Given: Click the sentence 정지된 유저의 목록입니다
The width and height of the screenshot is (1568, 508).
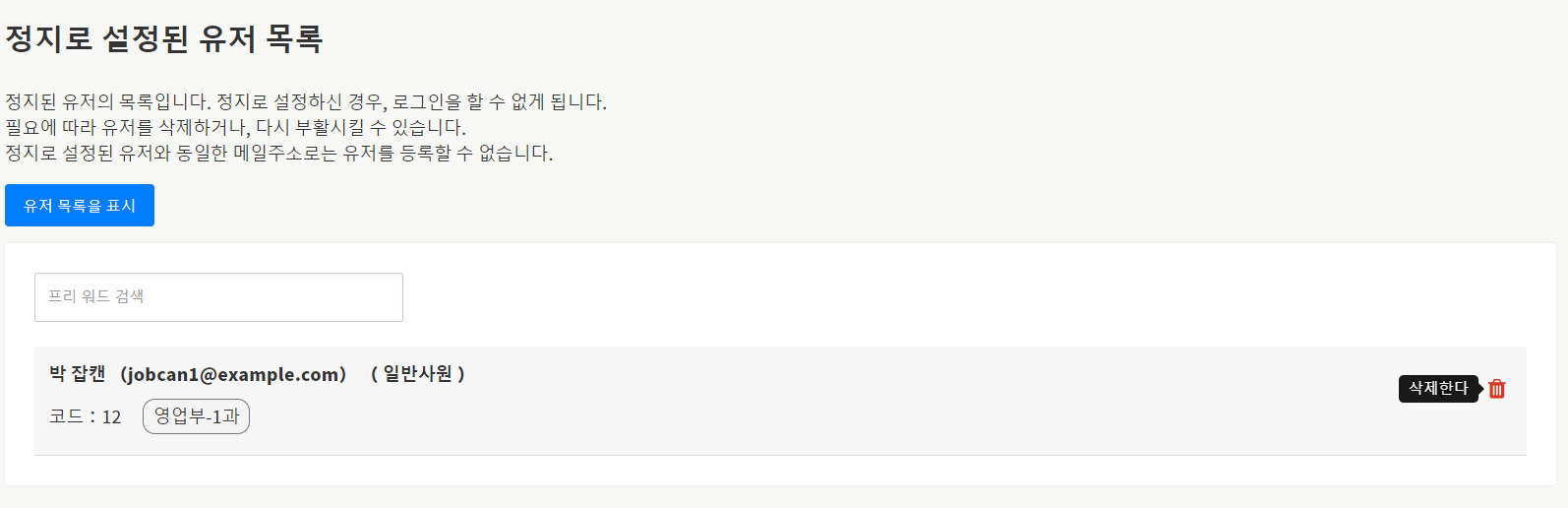Looking at the screenshot, I should (x=107, y=102).
